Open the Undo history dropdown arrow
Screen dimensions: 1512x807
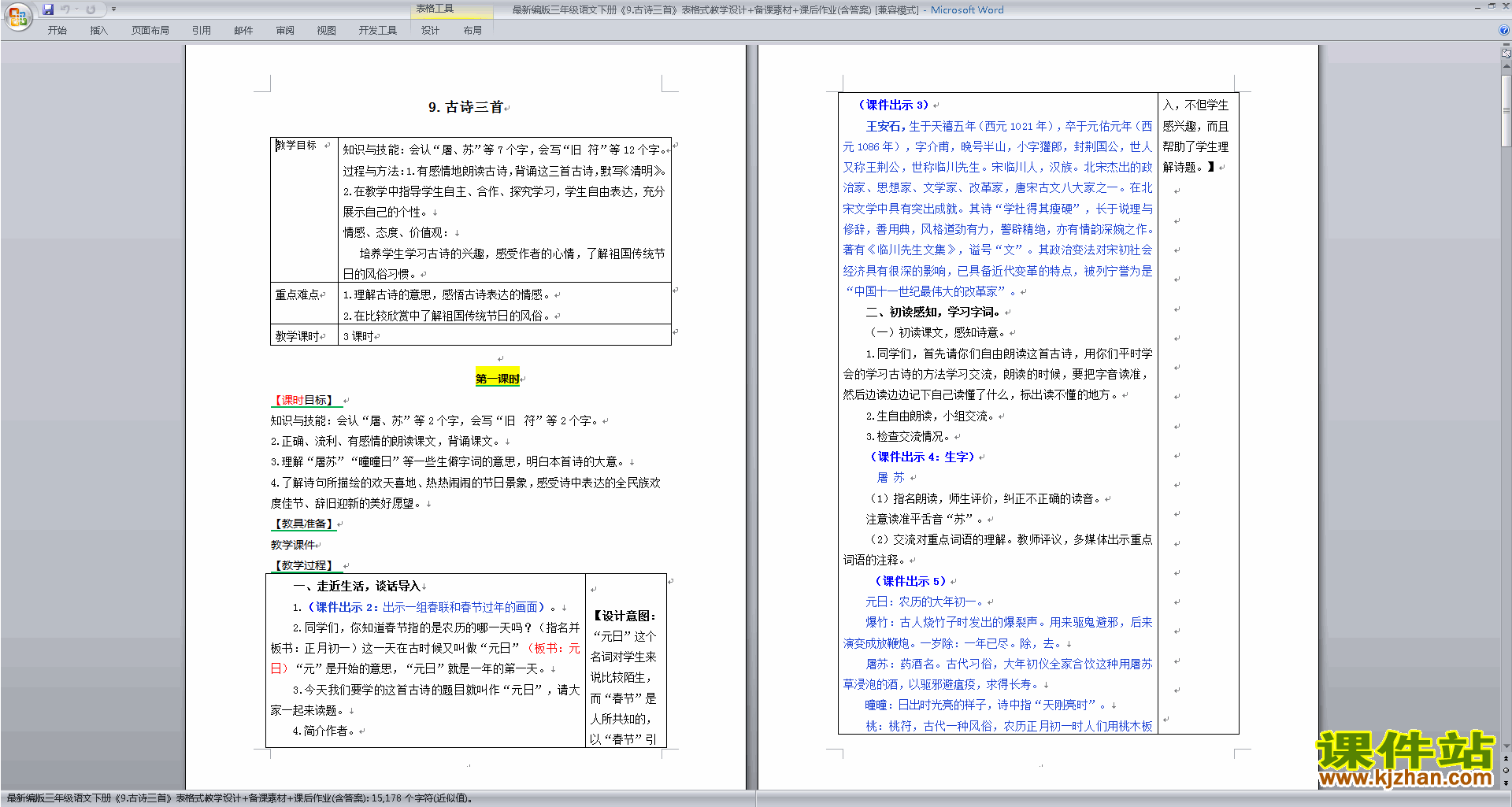point(76,9)
